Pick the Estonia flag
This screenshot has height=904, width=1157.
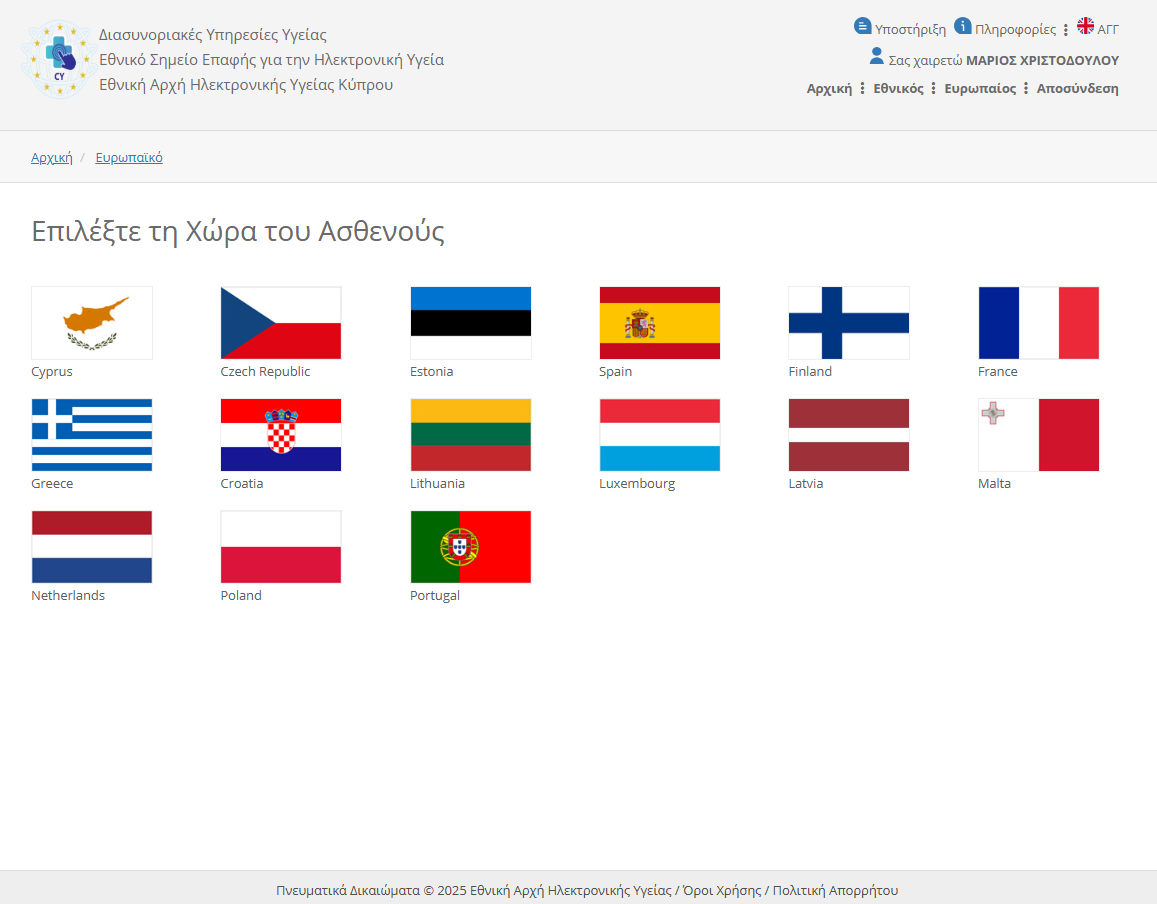coord(470,323)
